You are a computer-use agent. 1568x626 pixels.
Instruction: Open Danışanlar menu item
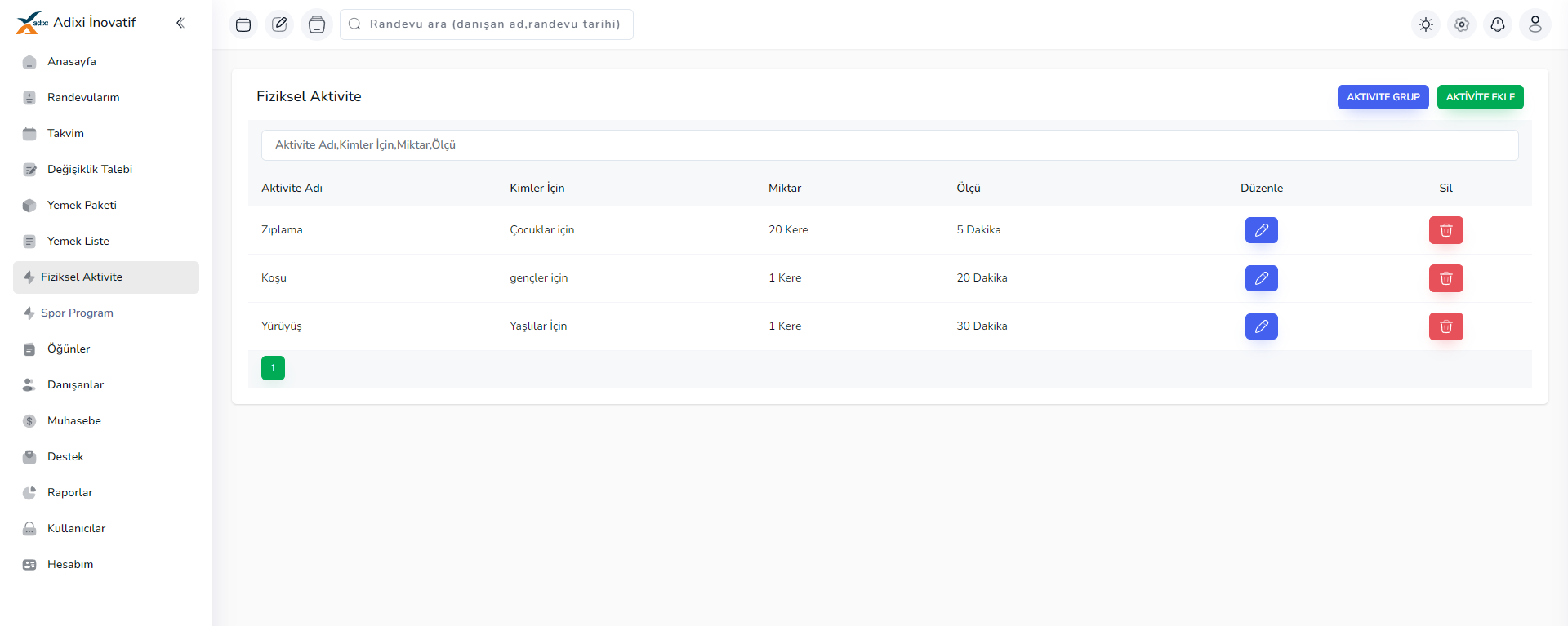(106, 385)
